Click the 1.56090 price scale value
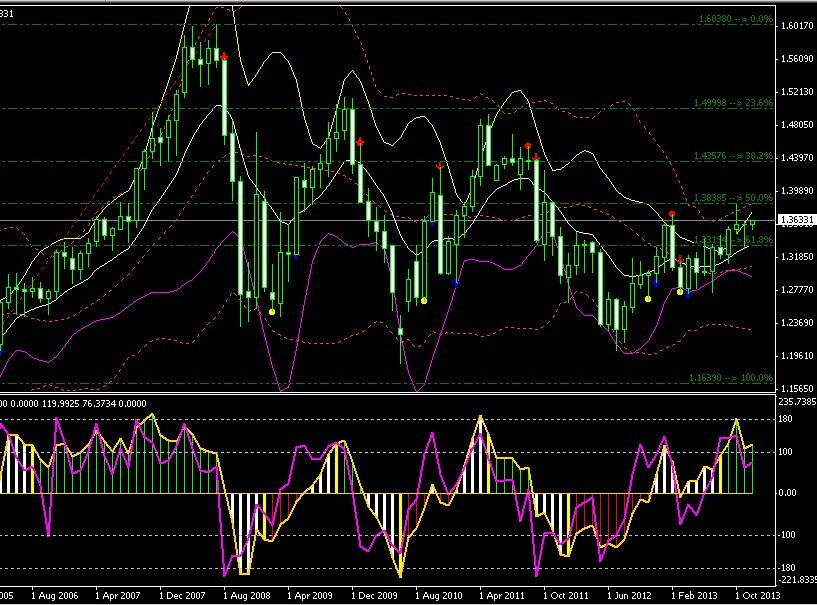The height and width of the screenshot is (605, 817). (797, 59)
